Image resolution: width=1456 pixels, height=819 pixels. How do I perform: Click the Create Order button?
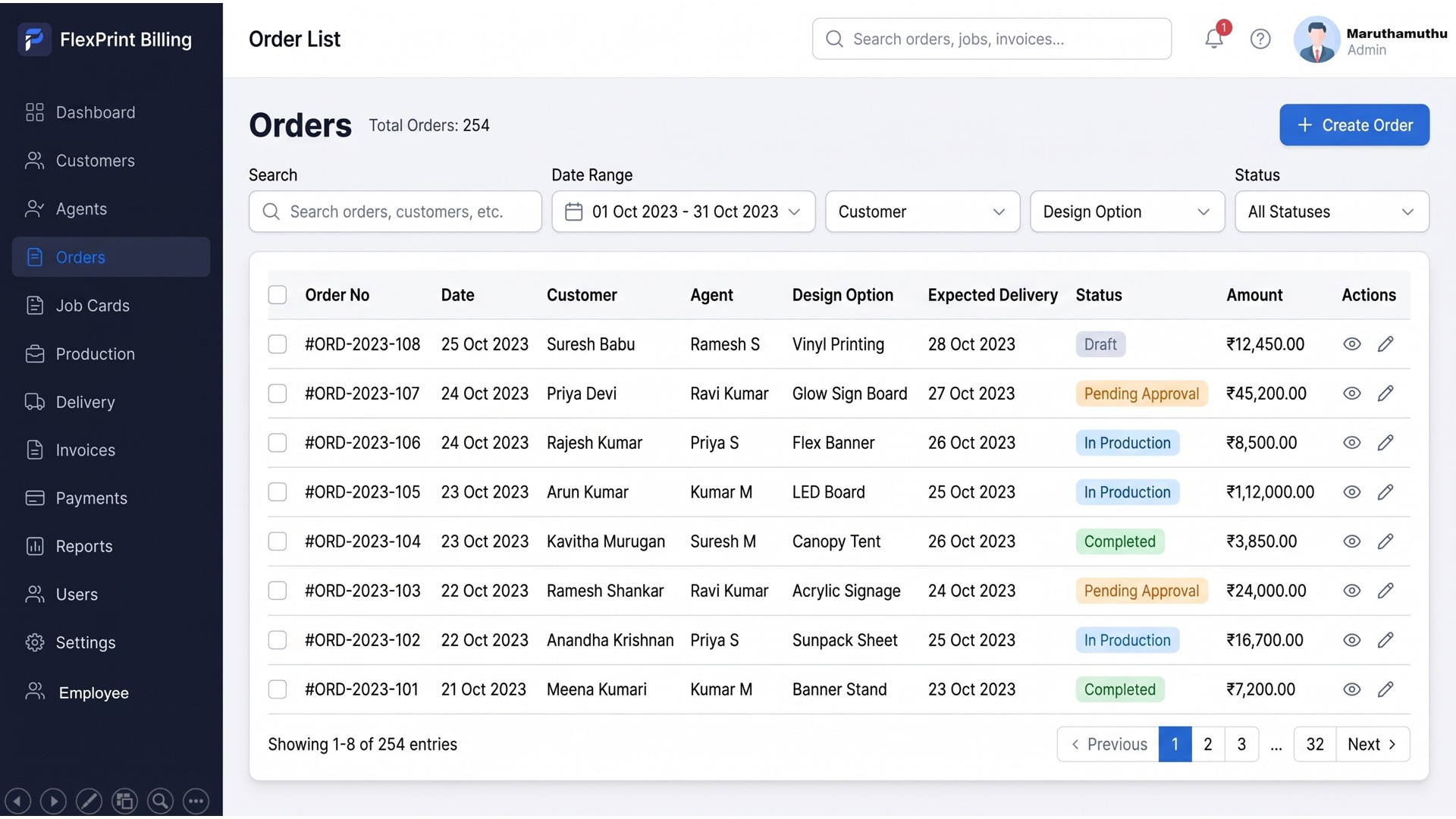pos(1354,125)
